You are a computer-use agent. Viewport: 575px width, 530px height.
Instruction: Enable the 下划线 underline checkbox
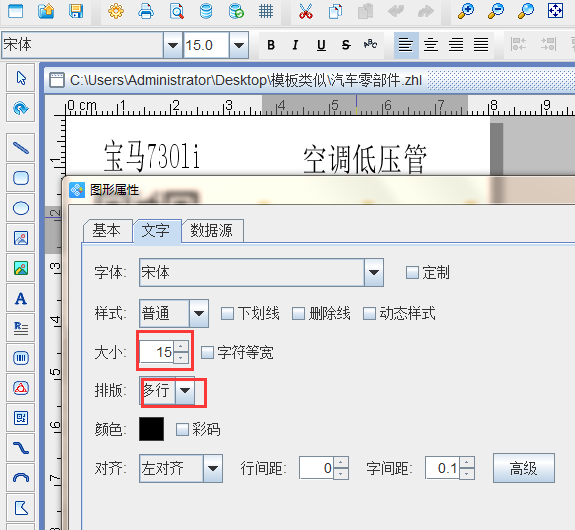click(228, 314)
